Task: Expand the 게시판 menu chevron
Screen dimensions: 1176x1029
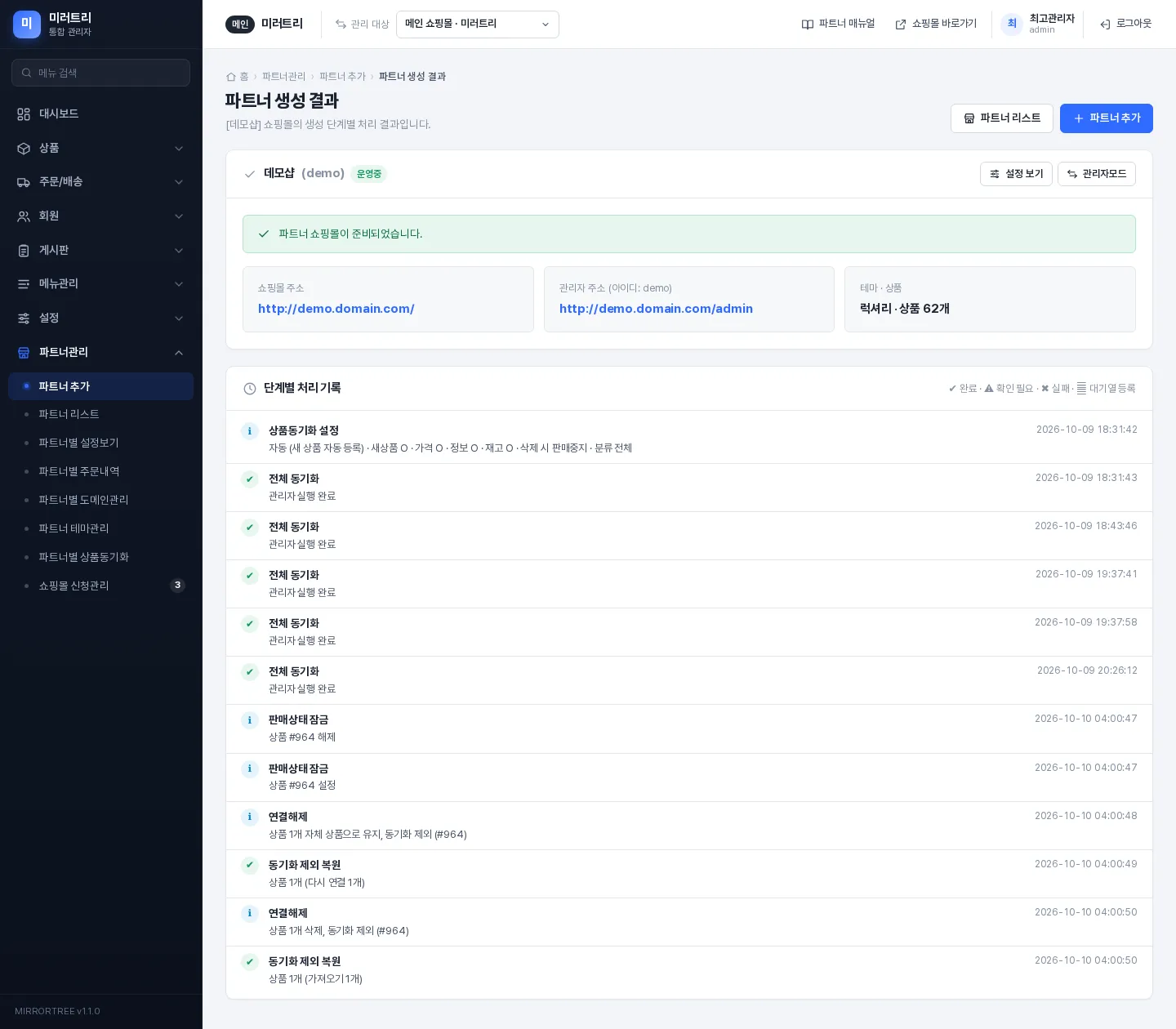Action: (x=179, y=251)
